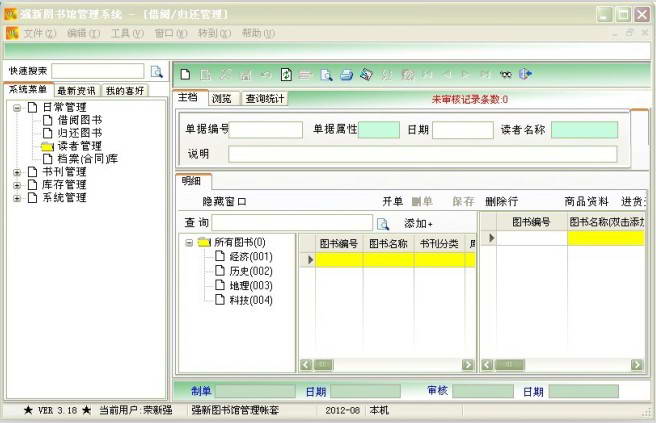This screenshot has width=656, height=423.
Task: Click the 删除行 button
Action: (502, 202)
